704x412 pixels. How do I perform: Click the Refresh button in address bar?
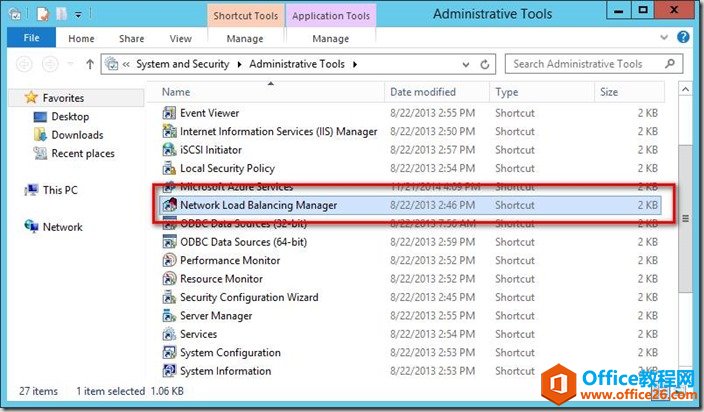coord(486,64)
